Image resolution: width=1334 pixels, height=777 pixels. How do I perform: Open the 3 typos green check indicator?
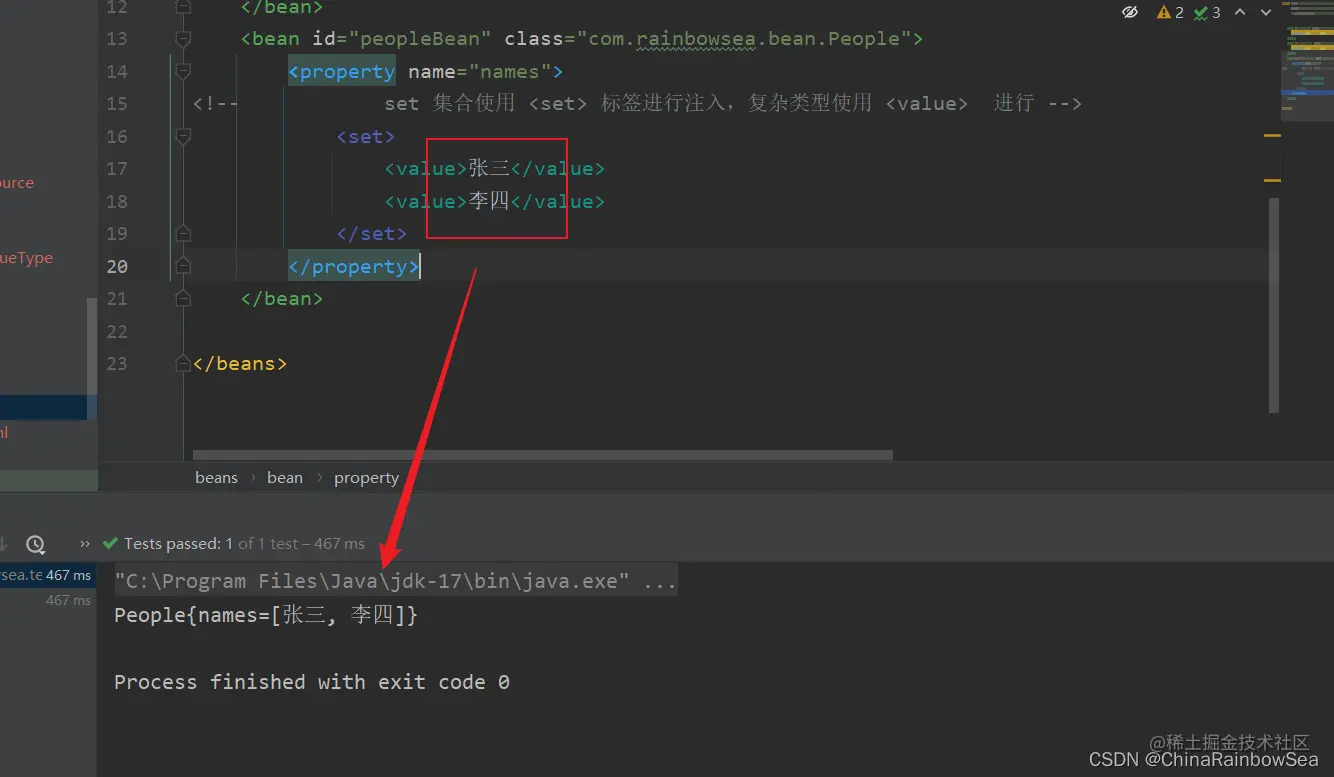pyautogui.click(x=1207, y=12)
